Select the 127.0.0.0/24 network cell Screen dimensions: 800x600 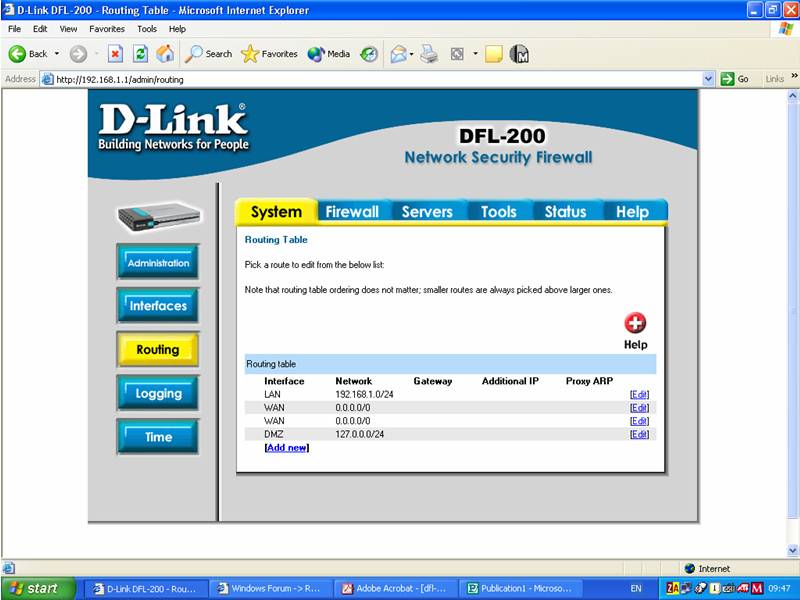(x=360, y=434)
